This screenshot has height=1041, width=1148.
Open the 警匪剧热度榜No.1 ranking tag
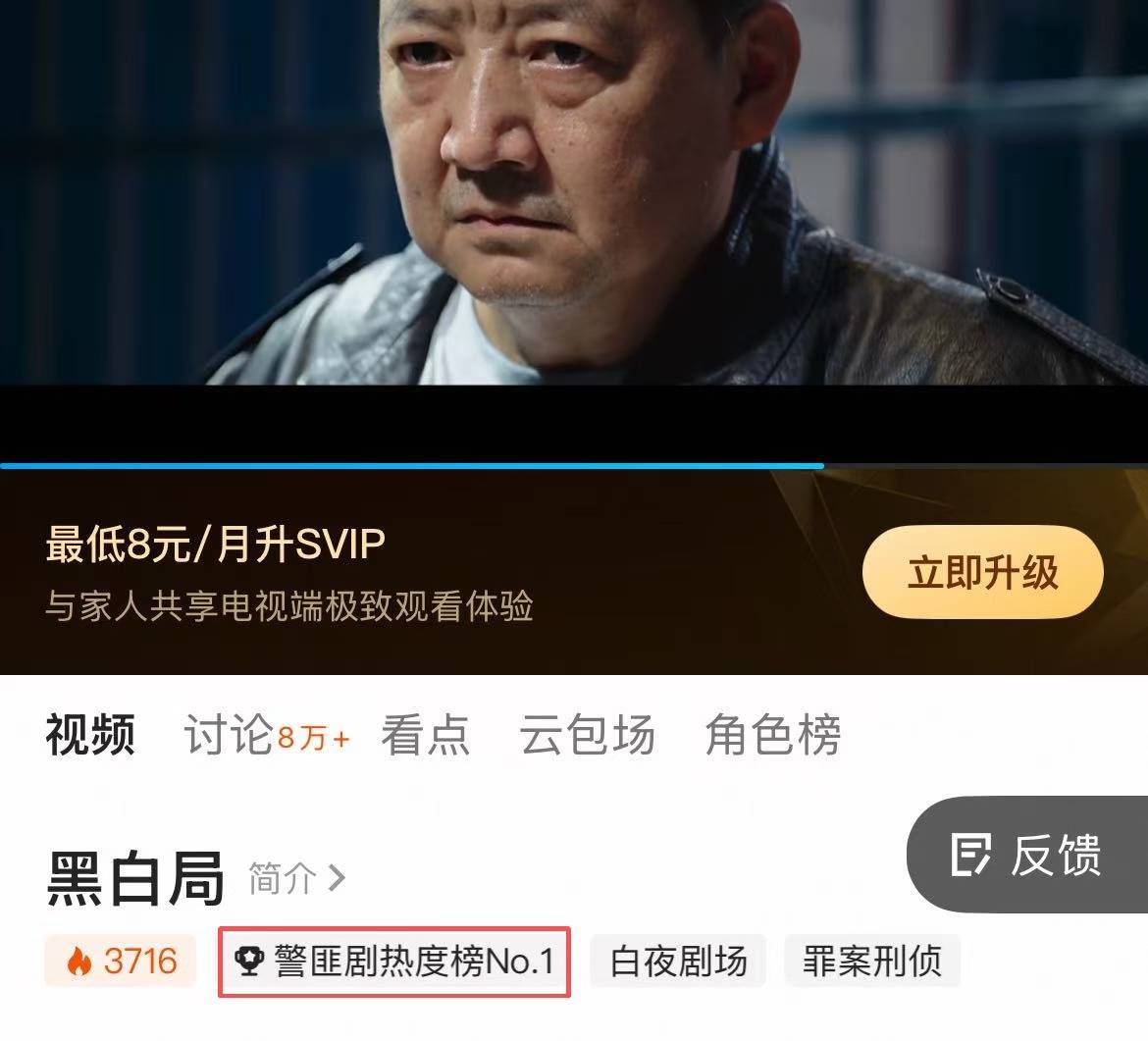(x=393, y=962)
